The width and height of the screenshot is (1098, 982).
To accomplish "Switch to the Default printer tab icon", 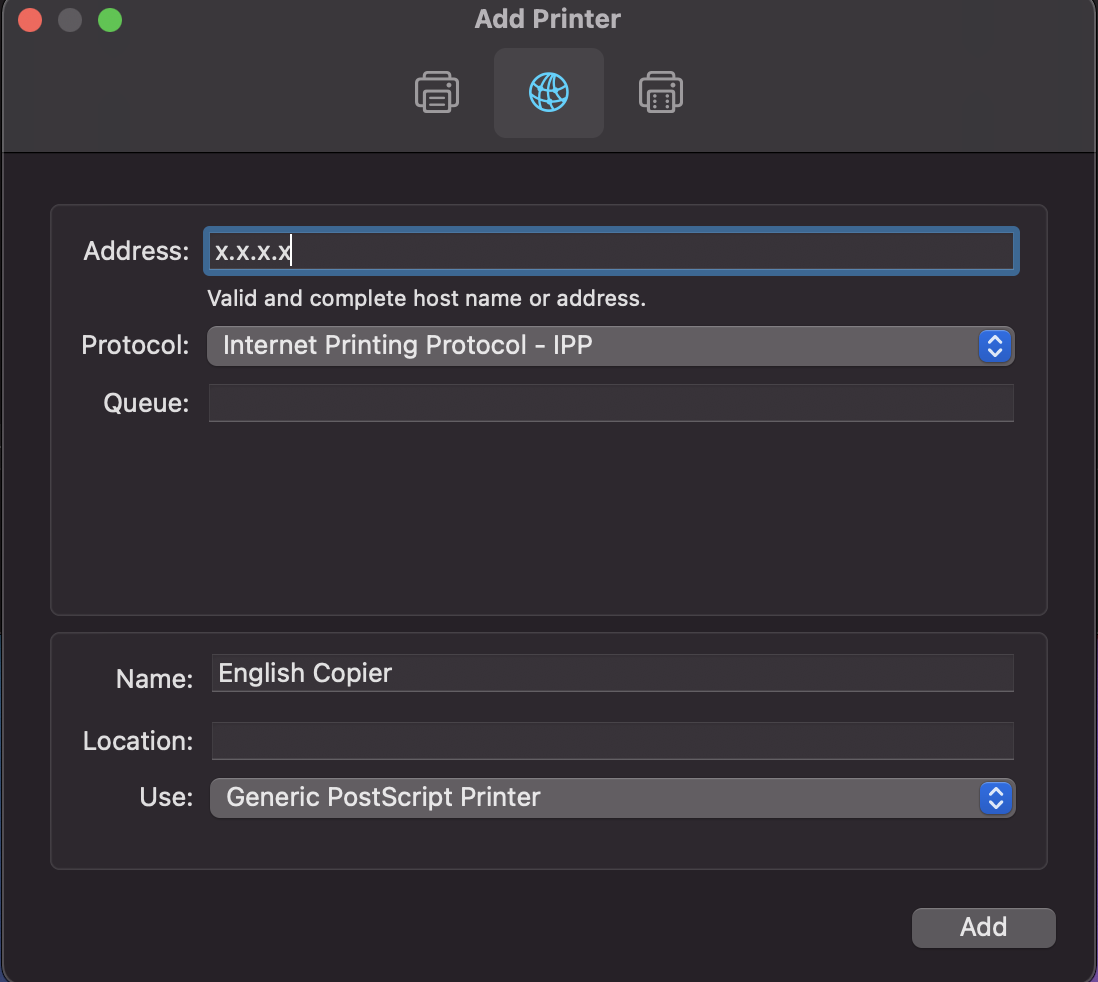I will click(x=437, y=93).
